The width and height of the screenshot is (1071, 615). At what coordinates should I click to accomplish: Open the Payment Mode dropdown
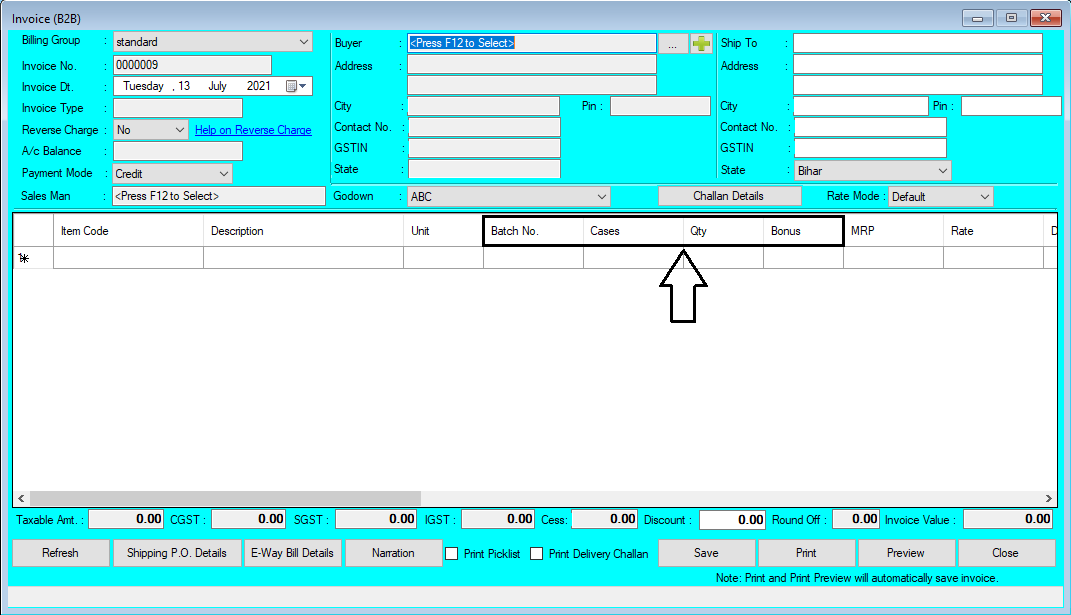224,172
